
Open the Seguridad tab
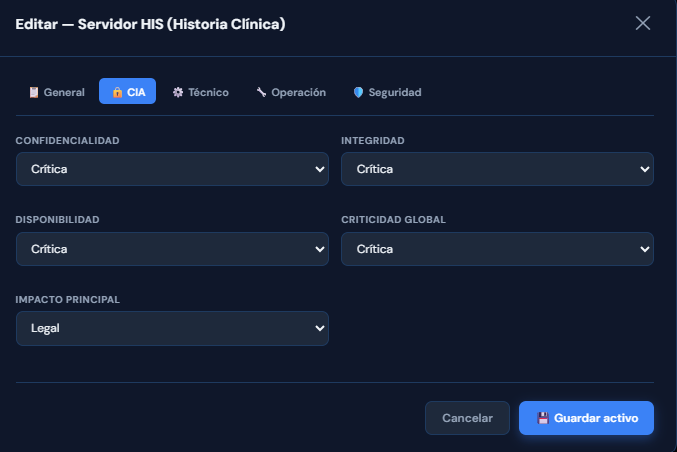[387, 92]
